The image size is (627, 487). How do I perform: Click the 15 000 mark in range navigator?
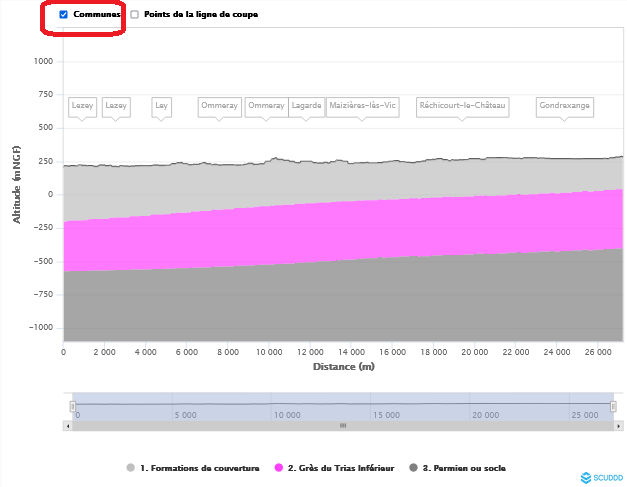pos(386,414)
